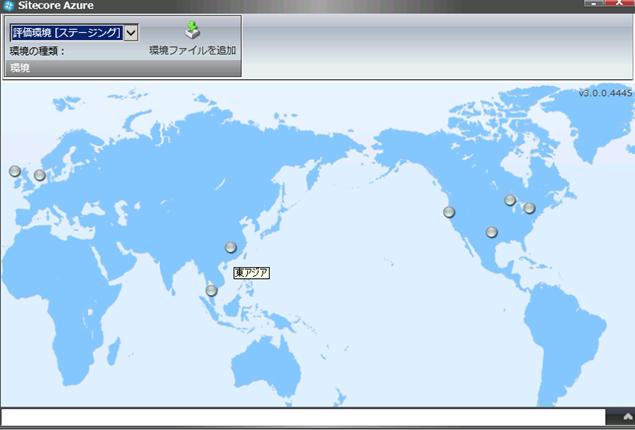
Task: Click the West US datacenter marker in California
Action: point(449,212)
